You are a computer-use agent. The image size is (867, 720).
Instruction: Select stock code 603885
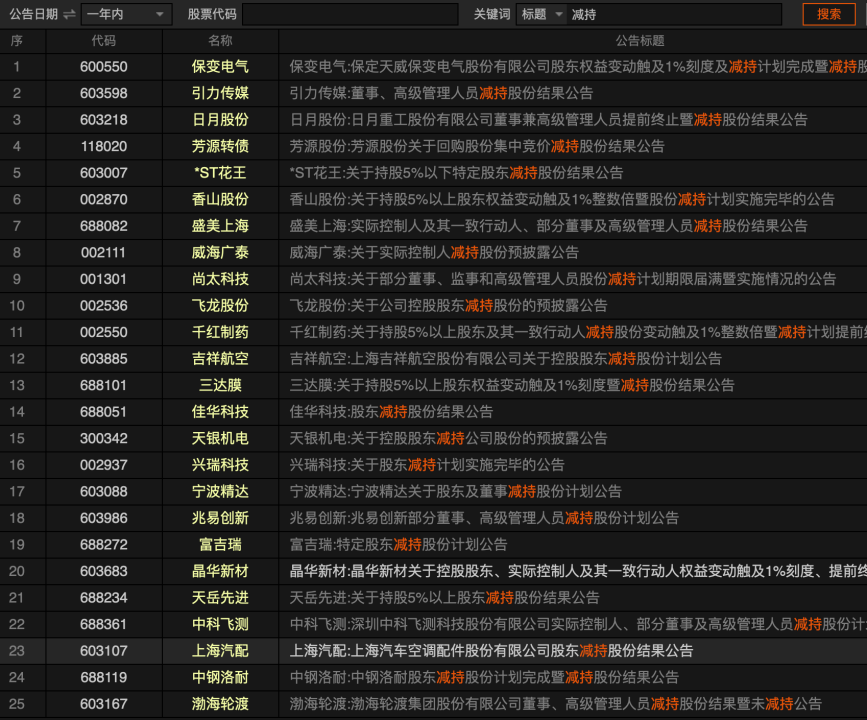point(103,359)
